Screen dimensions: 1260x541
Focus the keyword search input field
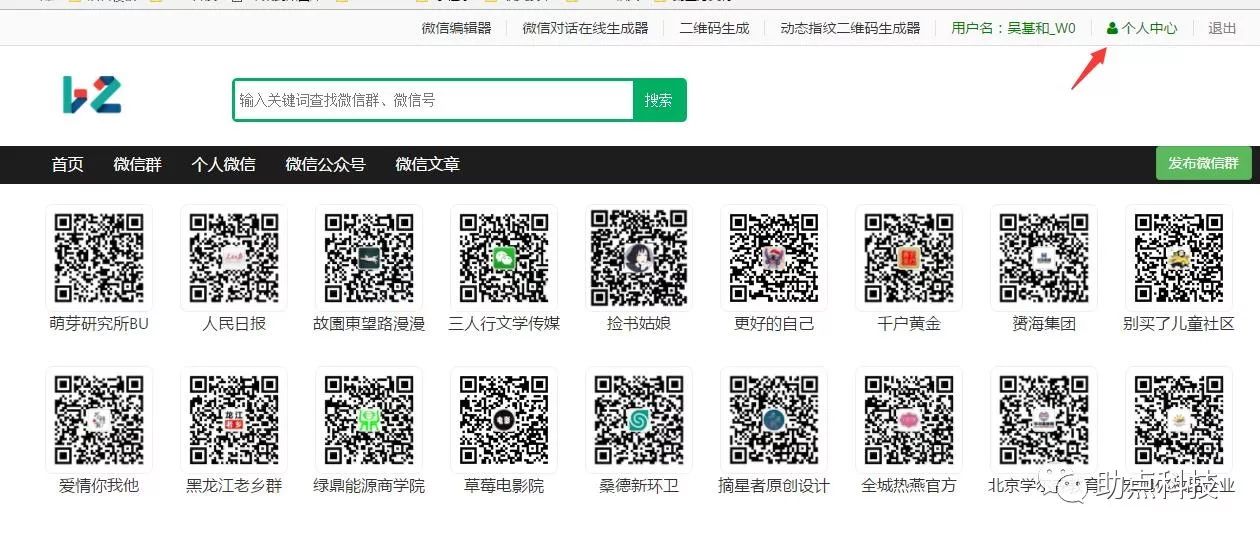tap(434, 100)
